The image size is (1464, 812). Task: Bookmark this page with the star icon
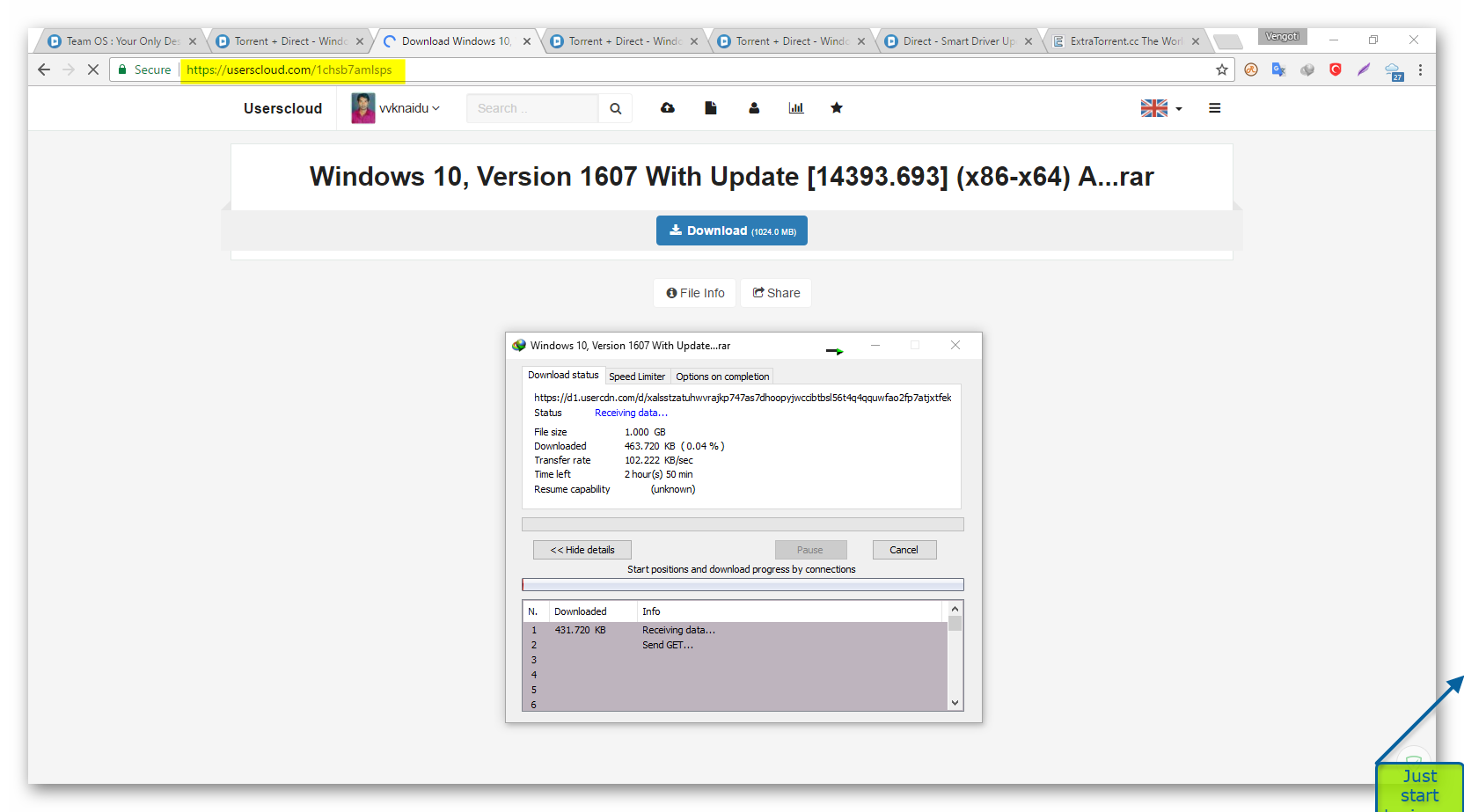[1222, 69]
